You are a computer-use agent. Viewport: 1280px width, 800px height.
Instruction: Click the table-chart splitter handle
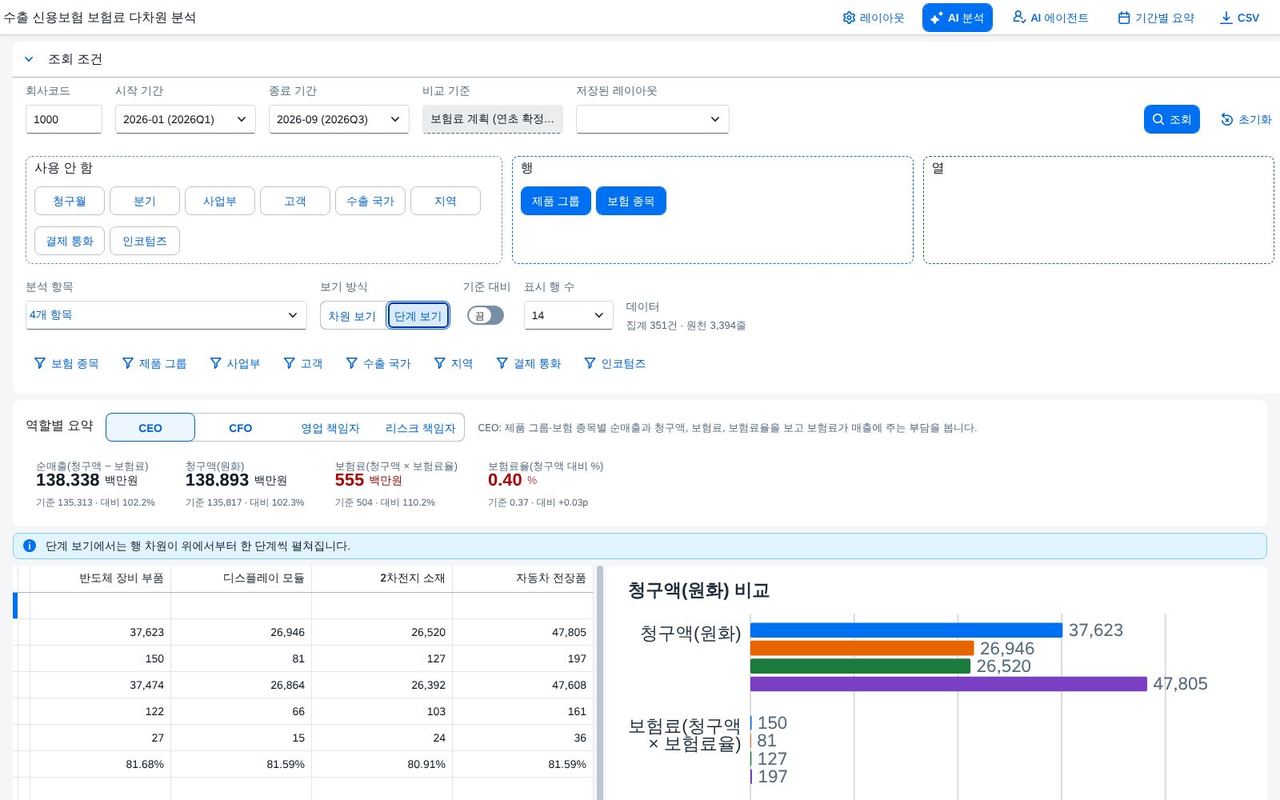(600, 683)
